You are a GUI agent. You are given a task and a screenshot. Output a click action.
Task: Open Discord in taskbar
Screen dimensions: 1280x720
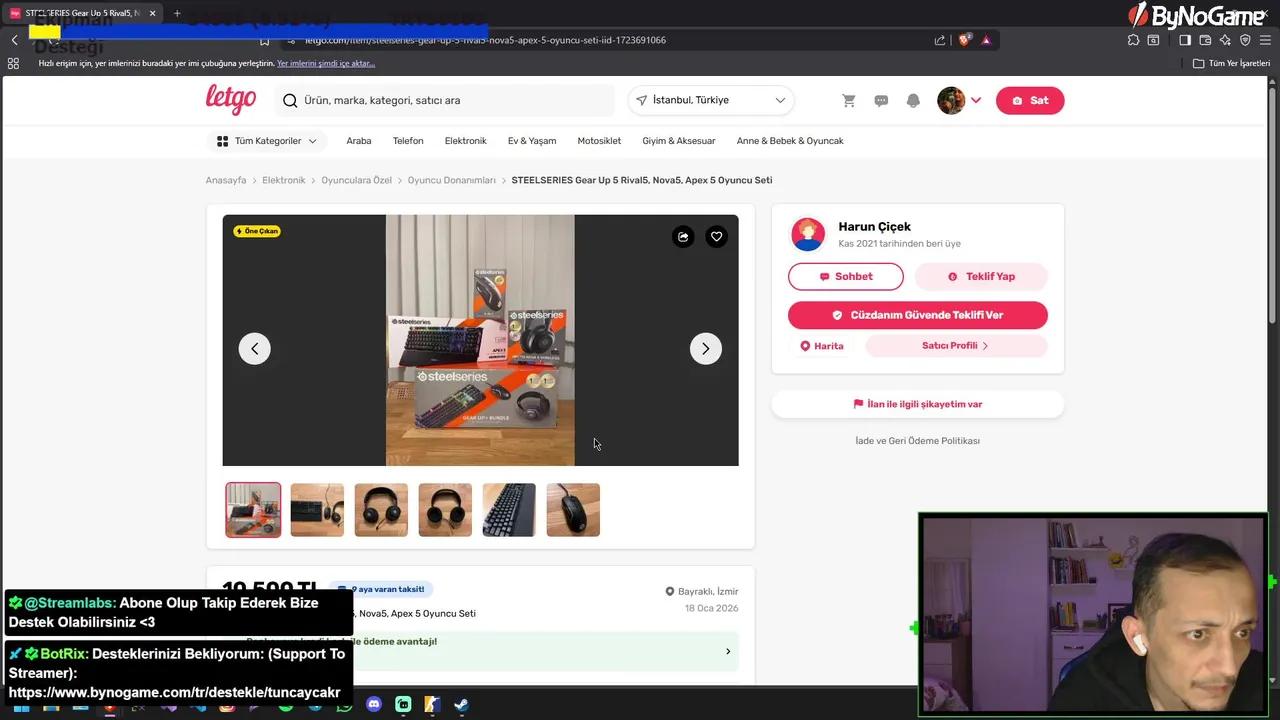click(374, 705)
